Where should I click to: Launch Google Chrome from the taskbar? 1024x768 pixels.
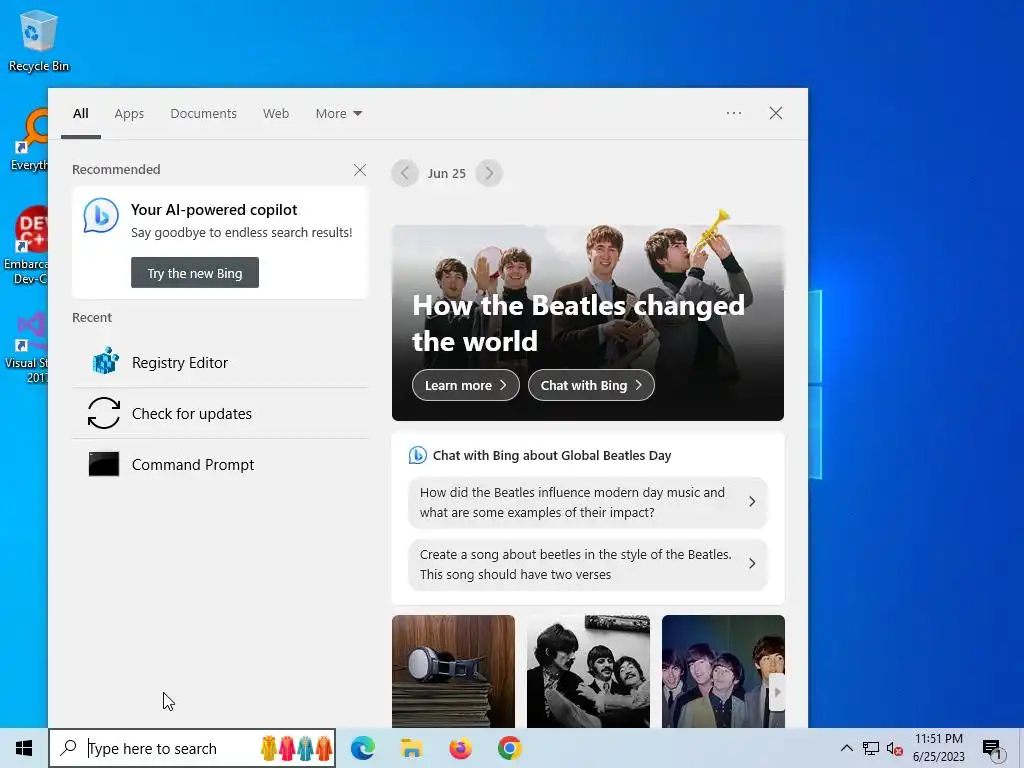[x=509, y=748]
